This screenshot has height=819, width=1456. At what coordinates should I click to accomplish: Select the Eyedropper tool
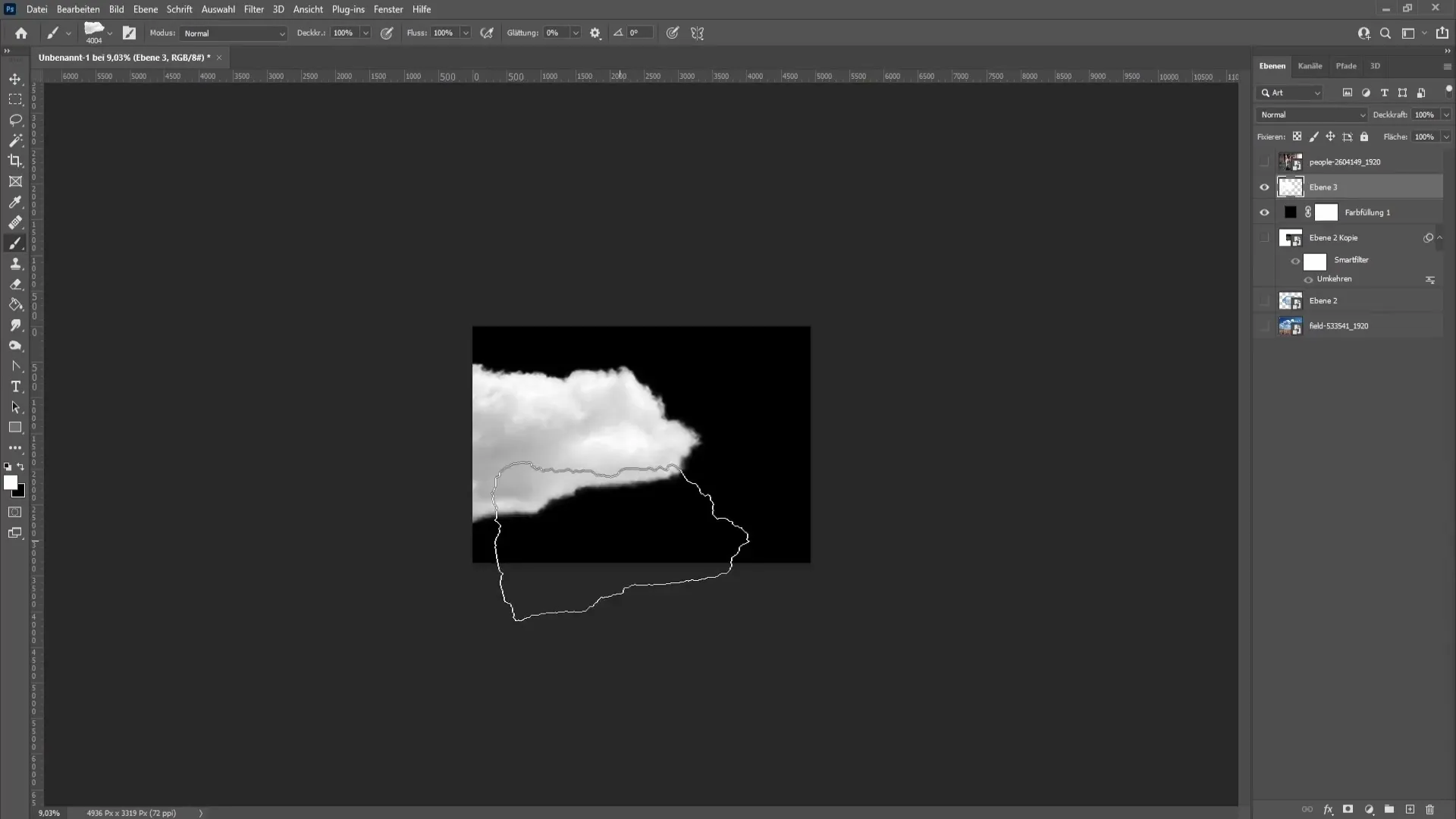click(15, 202)
